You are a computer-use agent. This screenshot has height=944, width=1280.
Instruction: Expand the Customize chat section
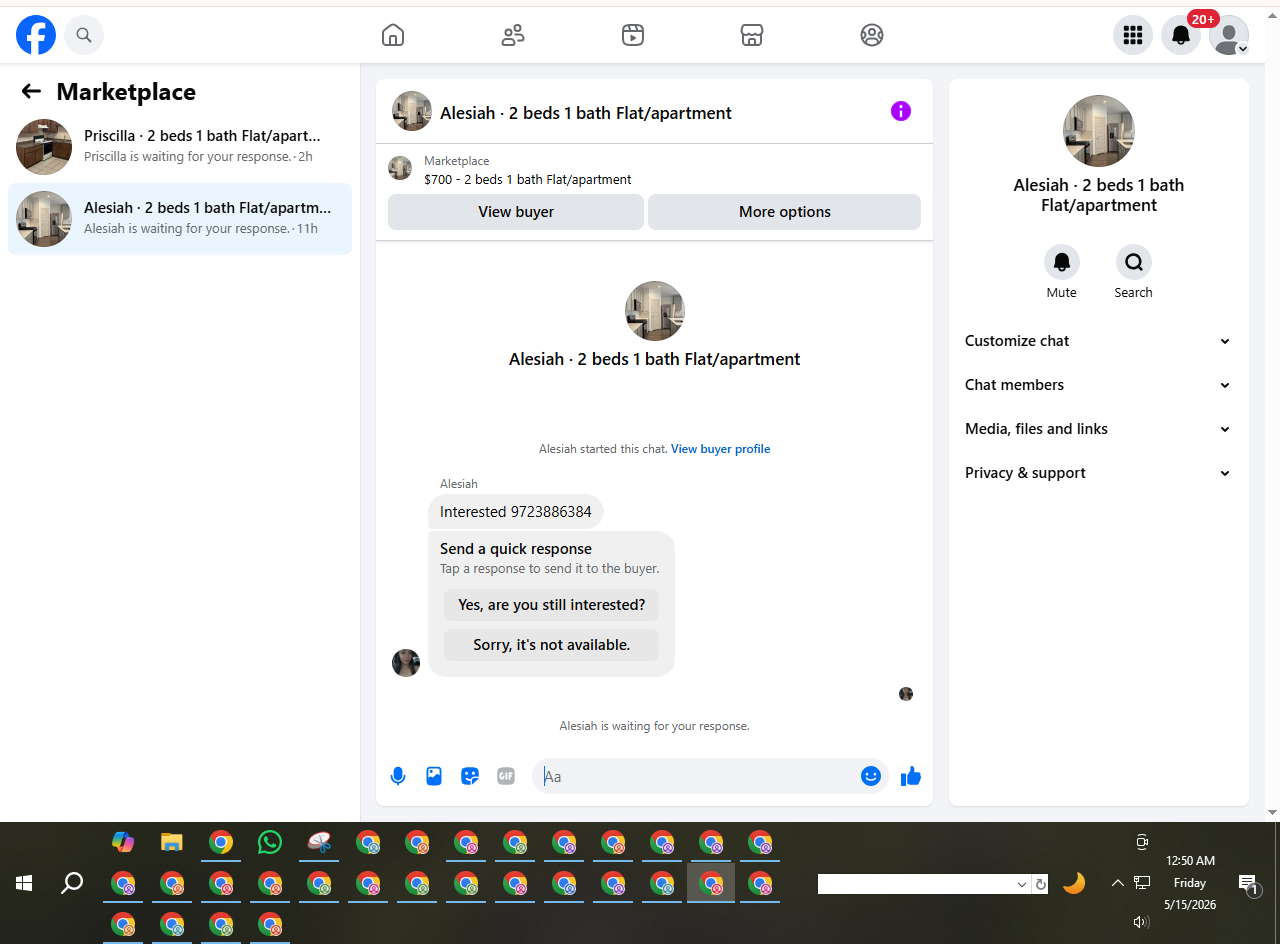pyautogui.click(x=1099, y=341)
